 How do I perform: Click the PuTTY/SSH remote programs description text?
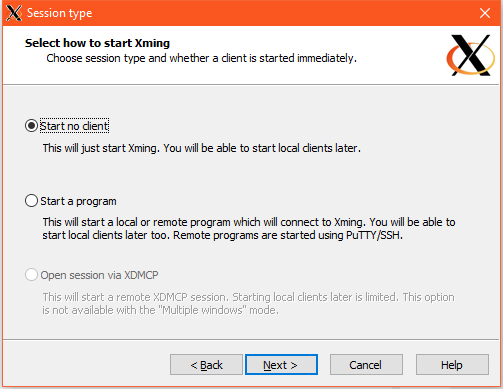click(x=249, y=229)
